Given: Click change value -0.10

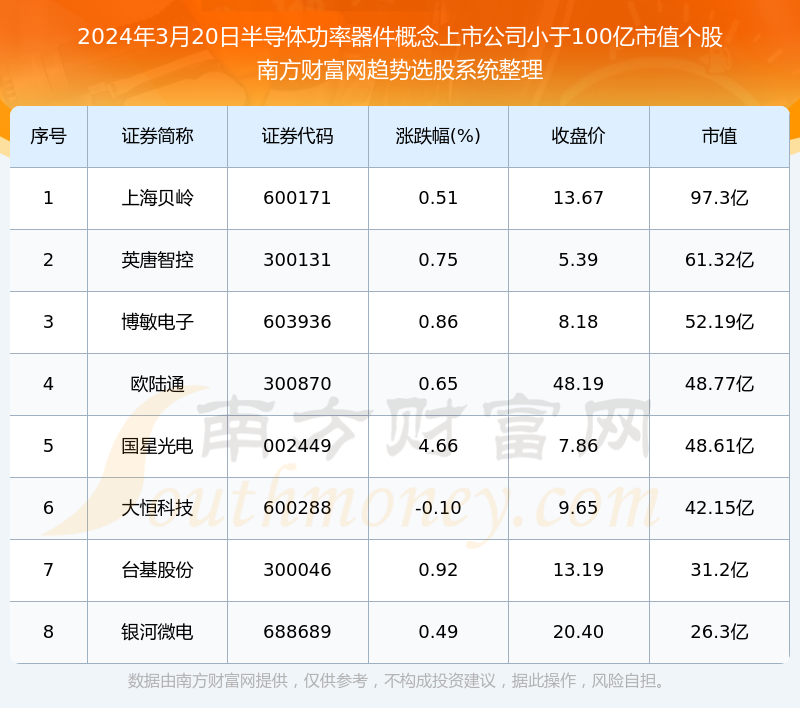Looking at the screenshot, I should coord(438,508).
